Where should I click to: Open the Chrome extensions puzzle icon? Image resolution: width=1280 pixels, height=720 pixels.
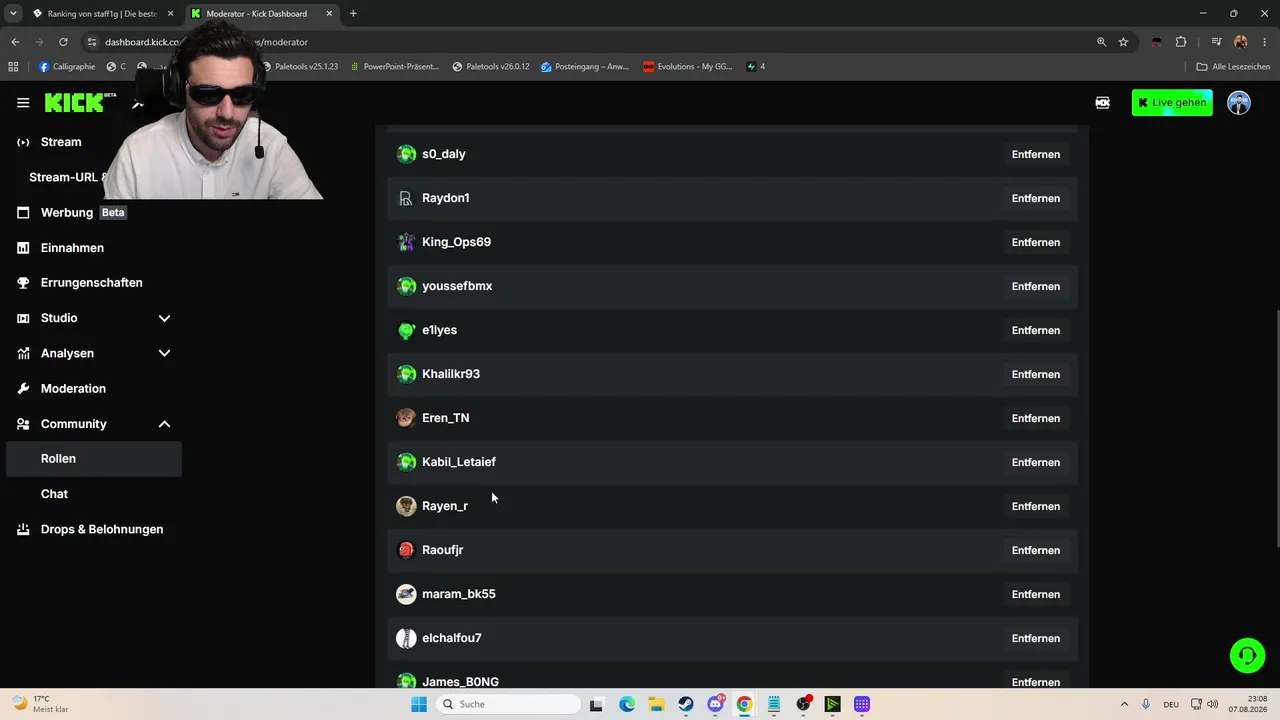pyautogui.click(x=1181, y=42)
